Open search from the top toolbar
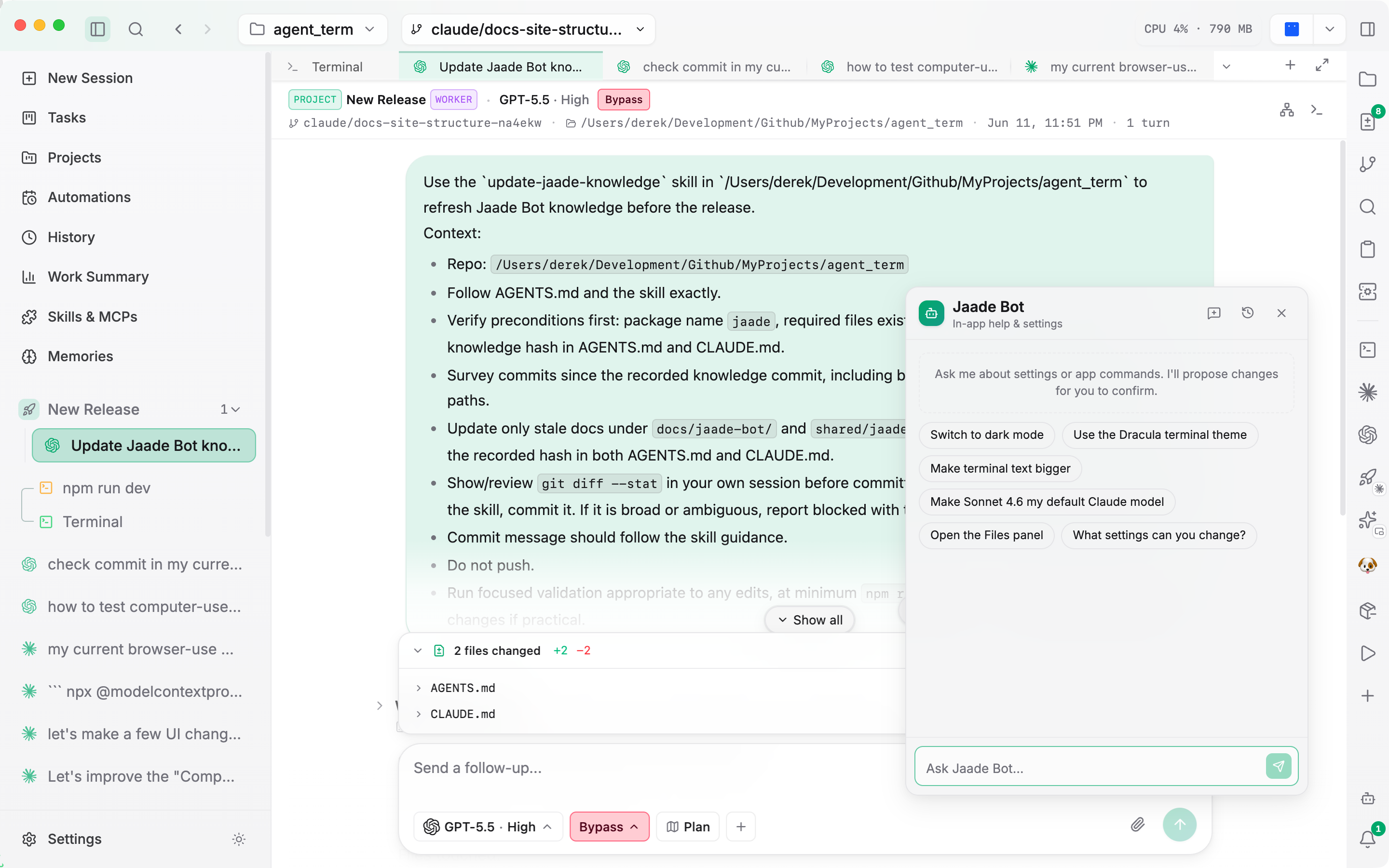The image size is (1389, 868). pos(136,29)
